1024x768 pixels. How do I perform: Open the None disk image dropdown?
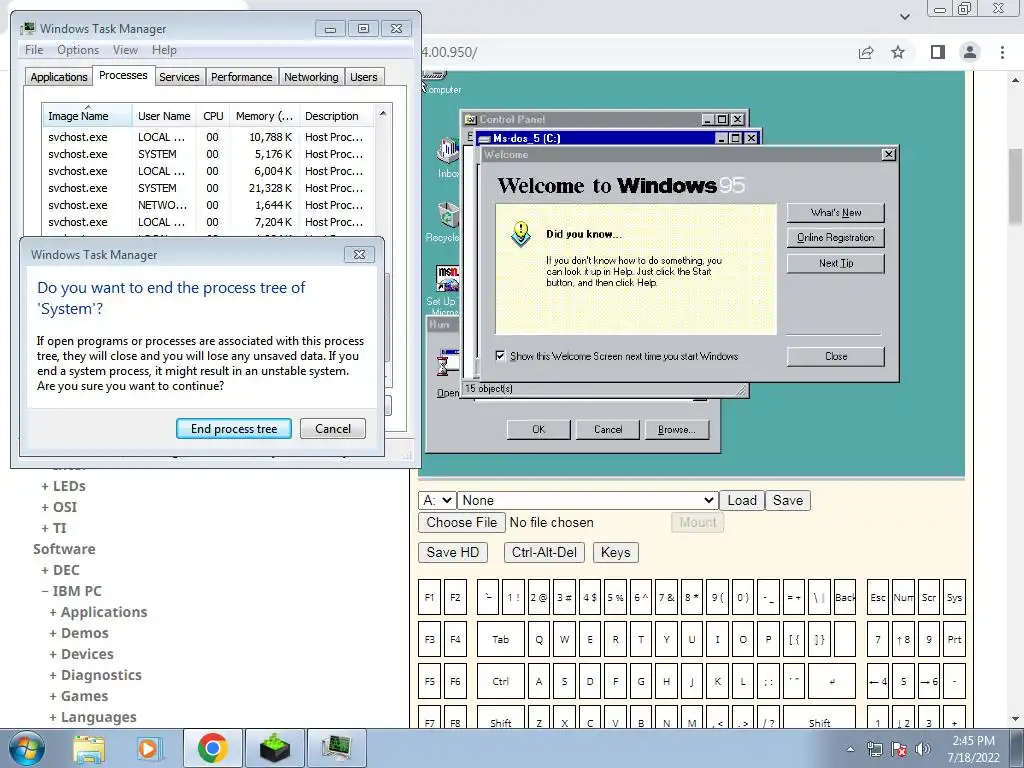(x=588, y=500)
